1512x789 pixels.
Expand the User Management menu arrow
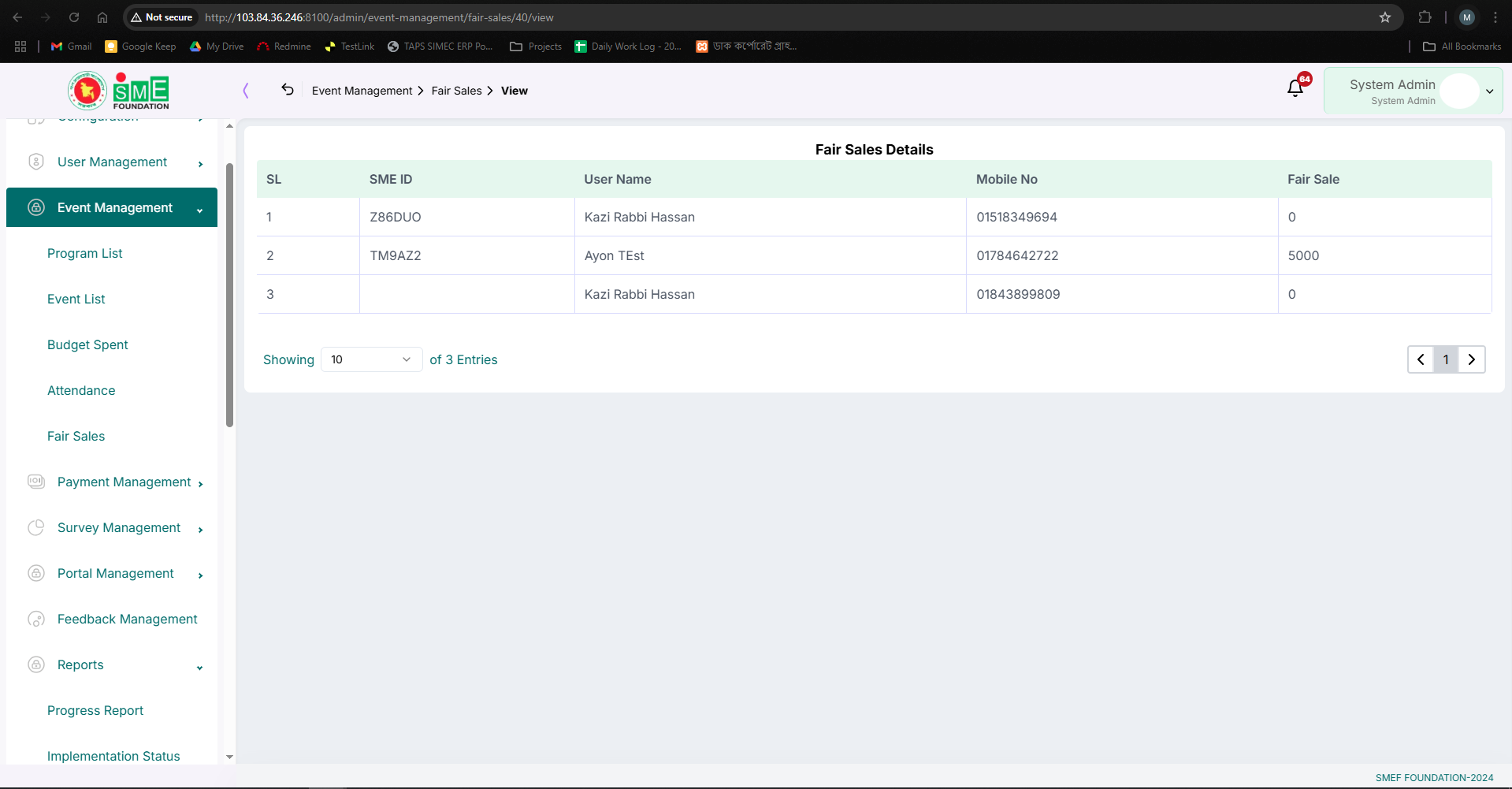pyautogui.click(x=201, y=164)
